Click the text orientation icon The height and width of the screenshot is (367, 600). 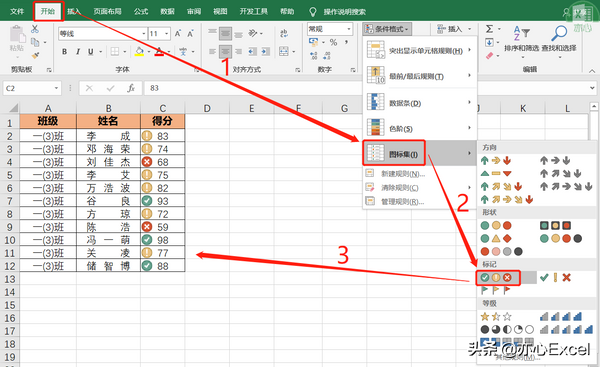pyautogui.click(x=253, y=33)
